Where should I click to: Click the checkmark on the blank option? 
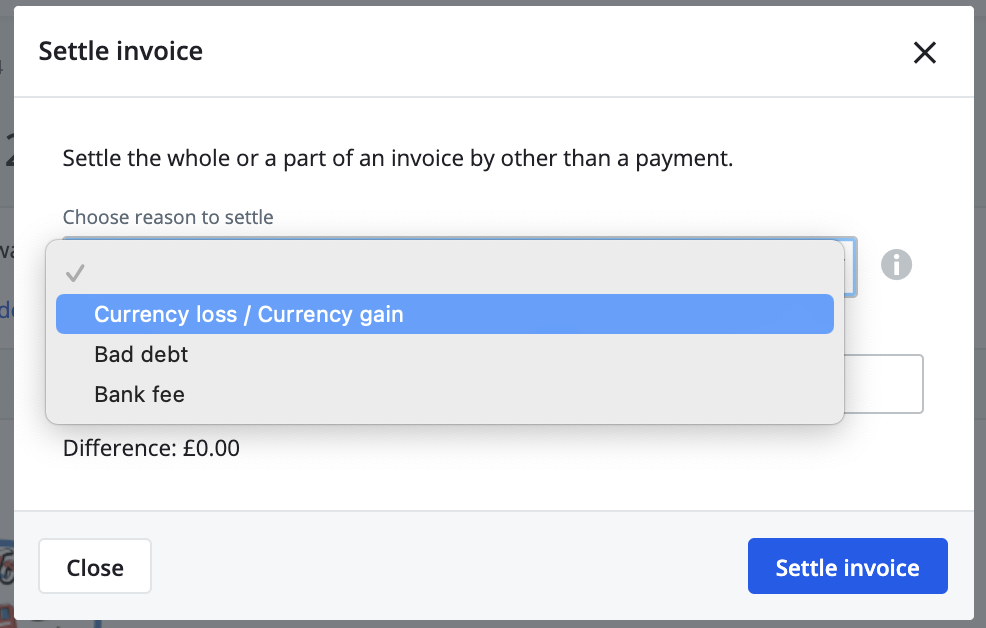tap(73, 272)
